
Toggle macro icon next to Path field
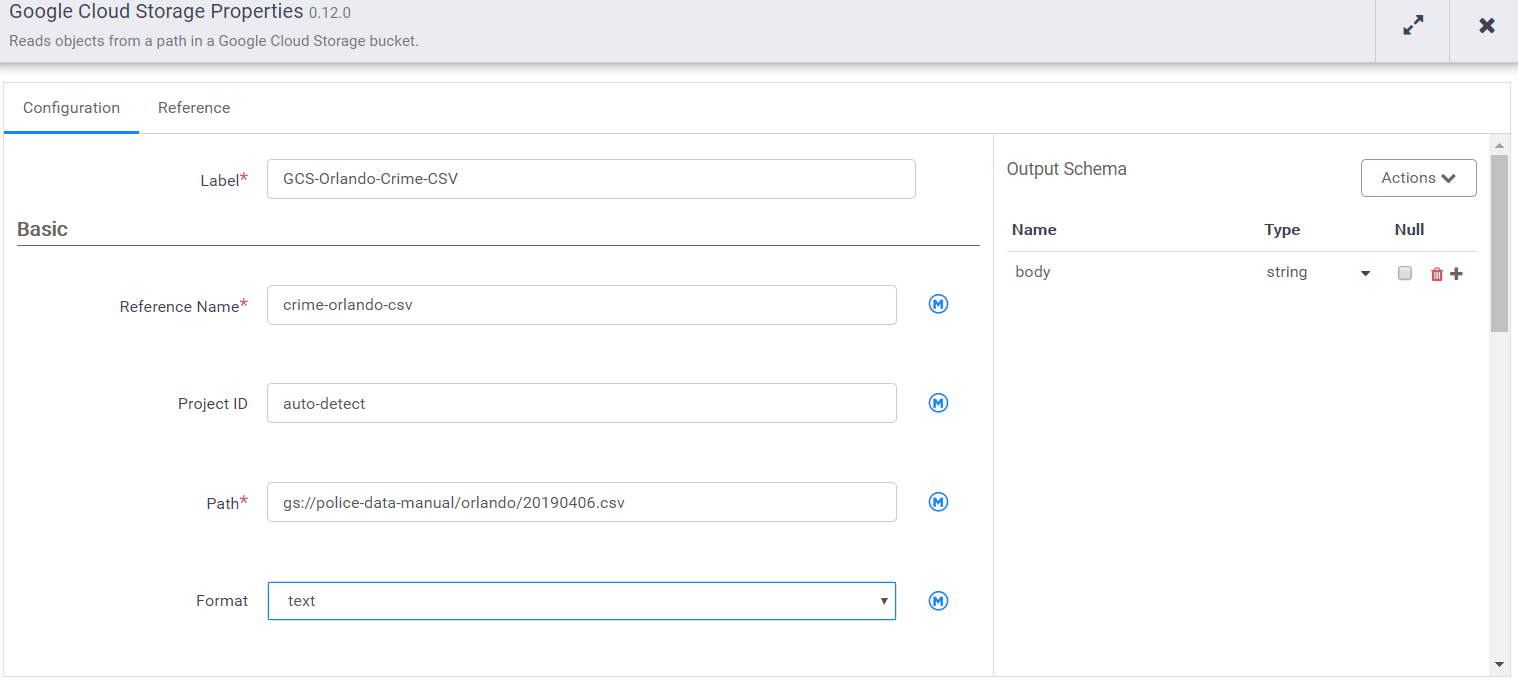[x=938, y=502]
